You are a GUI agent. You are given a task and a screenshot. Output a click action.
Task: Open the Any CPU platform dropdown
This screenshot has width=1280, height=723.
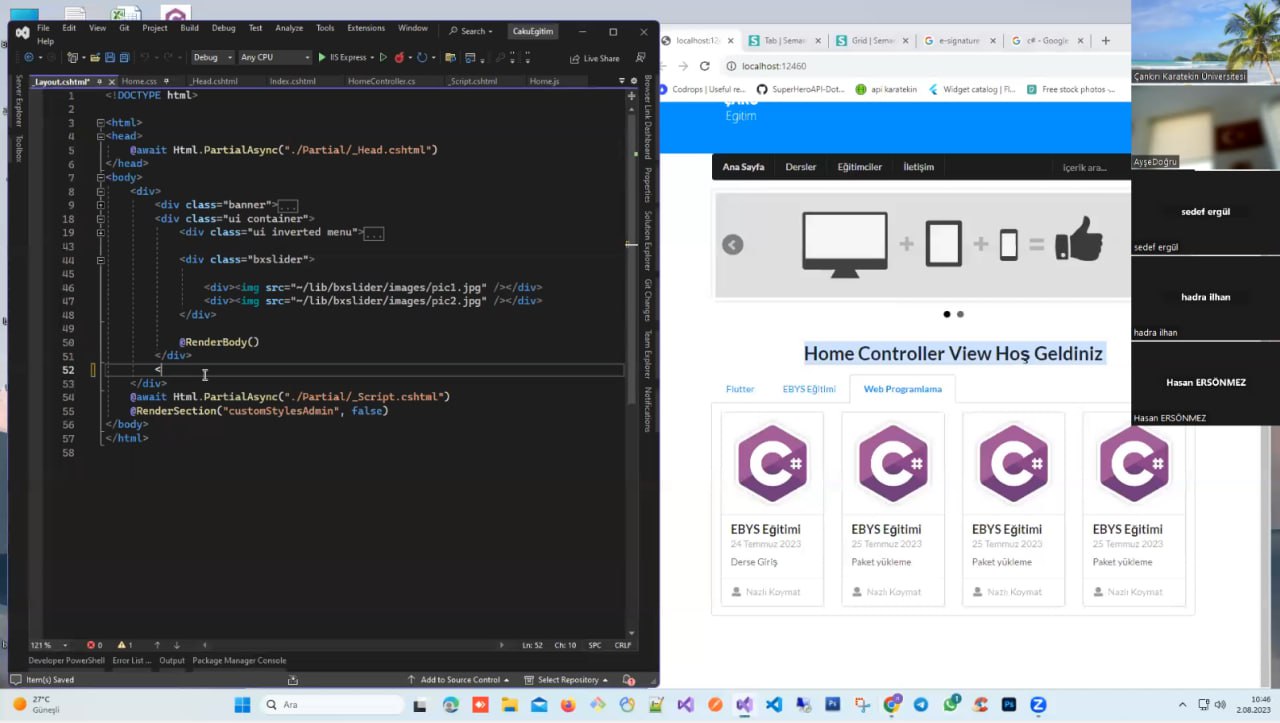[x=274, y=58]
